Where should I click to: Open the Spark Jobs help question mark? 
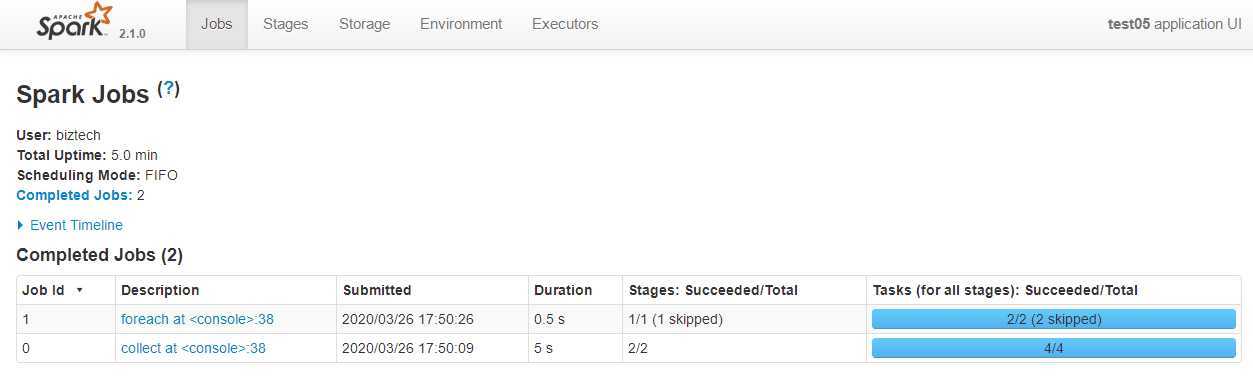[168, 89]
